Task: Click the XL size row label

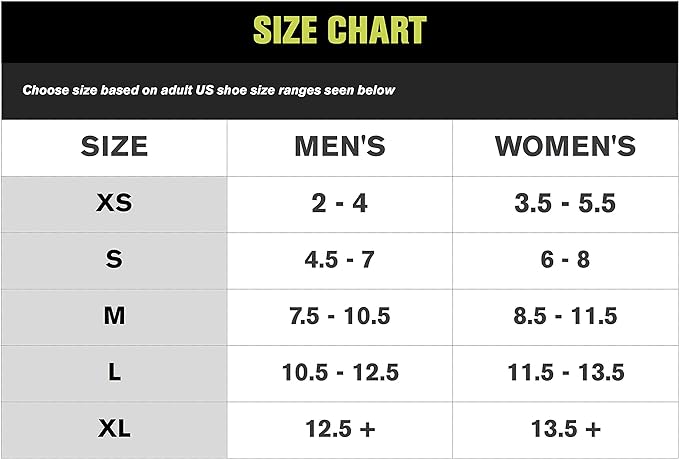Action: 114,429
